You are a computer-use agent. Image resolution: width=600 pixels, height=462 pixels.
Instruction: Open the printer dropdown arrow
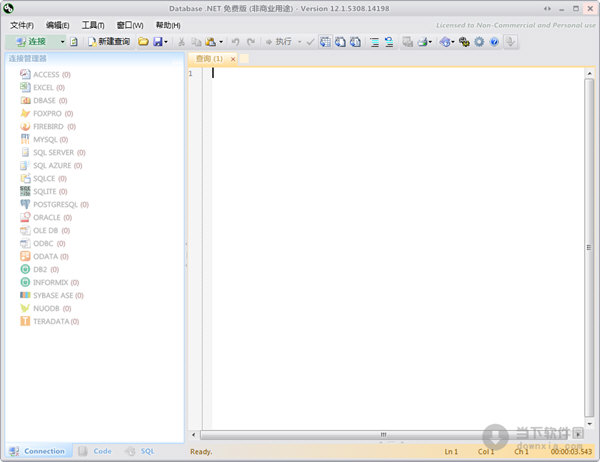coord(430,42)
